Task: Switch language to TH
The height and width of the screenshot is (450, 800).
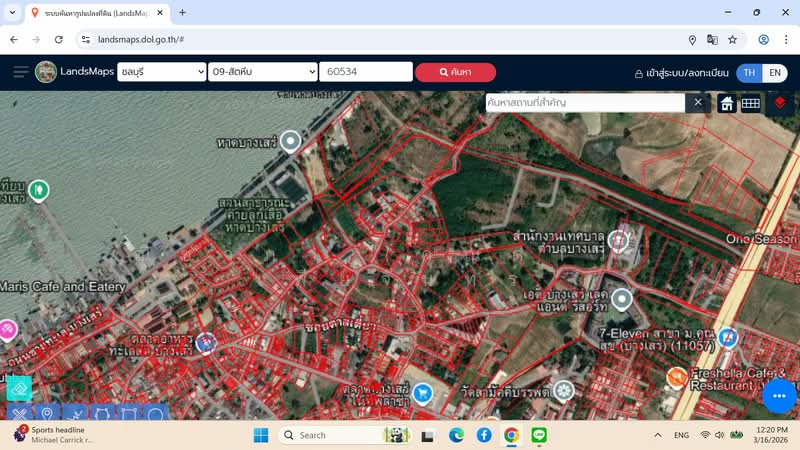Action: coord(749,73)
